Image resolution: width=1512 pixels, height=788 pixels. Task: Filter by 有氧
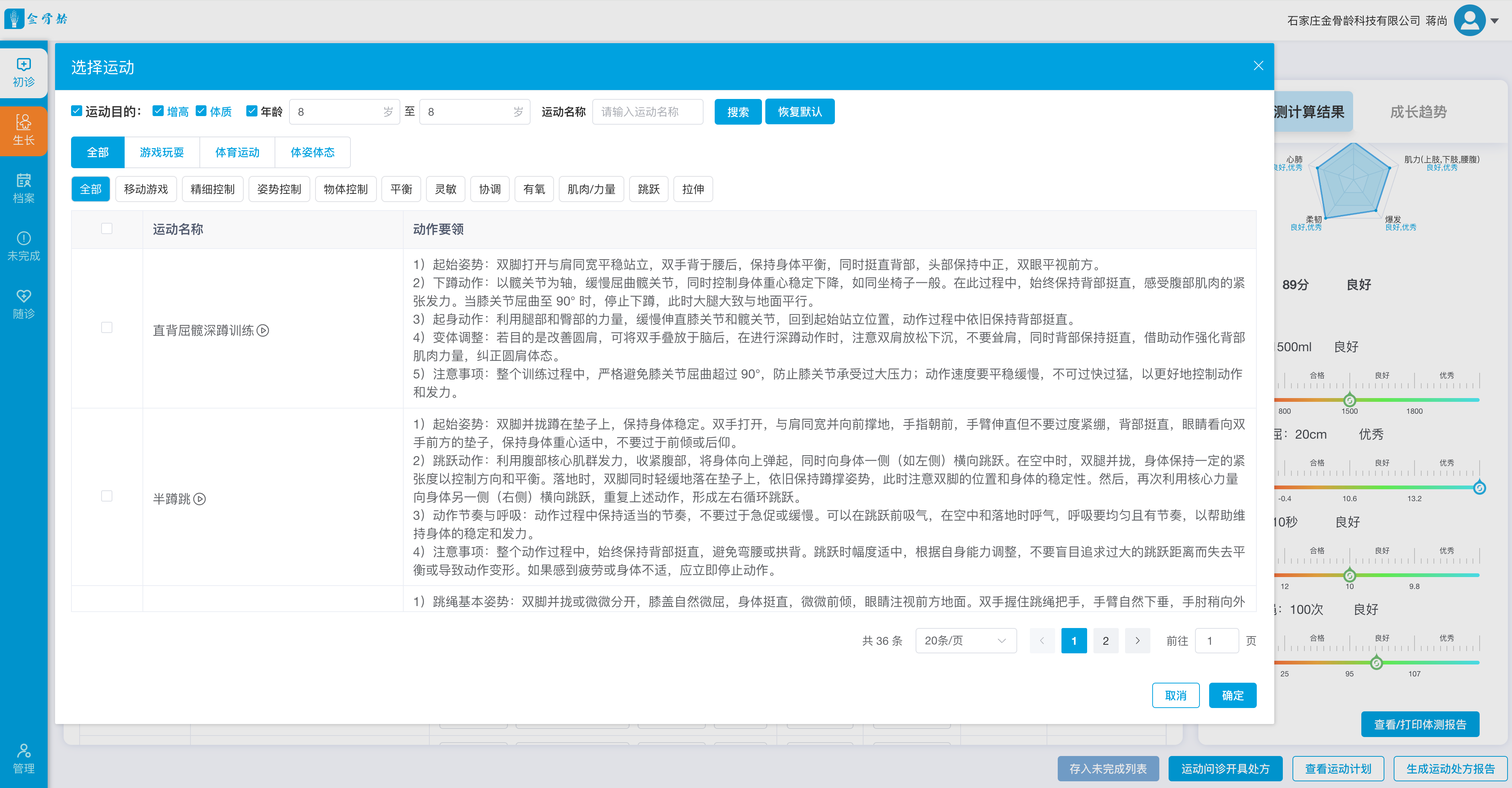534,189
